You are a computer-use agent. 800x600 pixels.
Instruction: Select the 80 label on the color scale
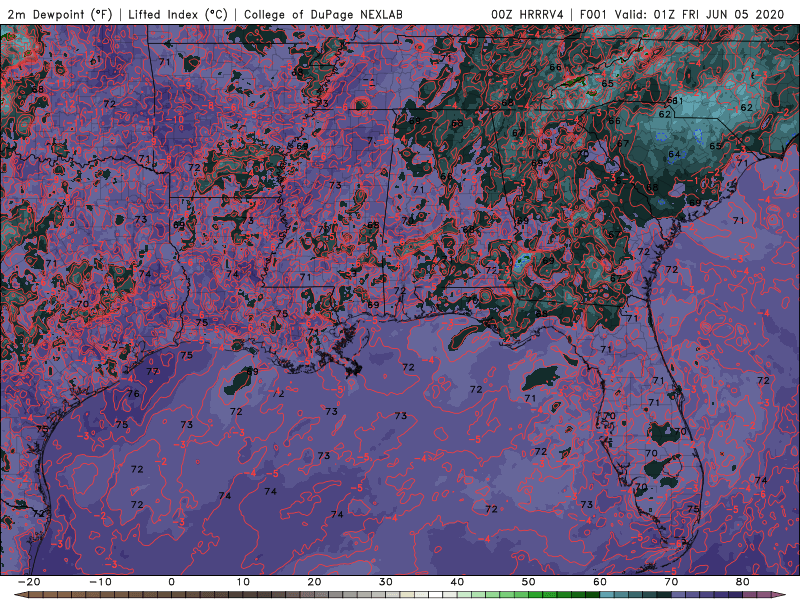(x=743, y=582)
